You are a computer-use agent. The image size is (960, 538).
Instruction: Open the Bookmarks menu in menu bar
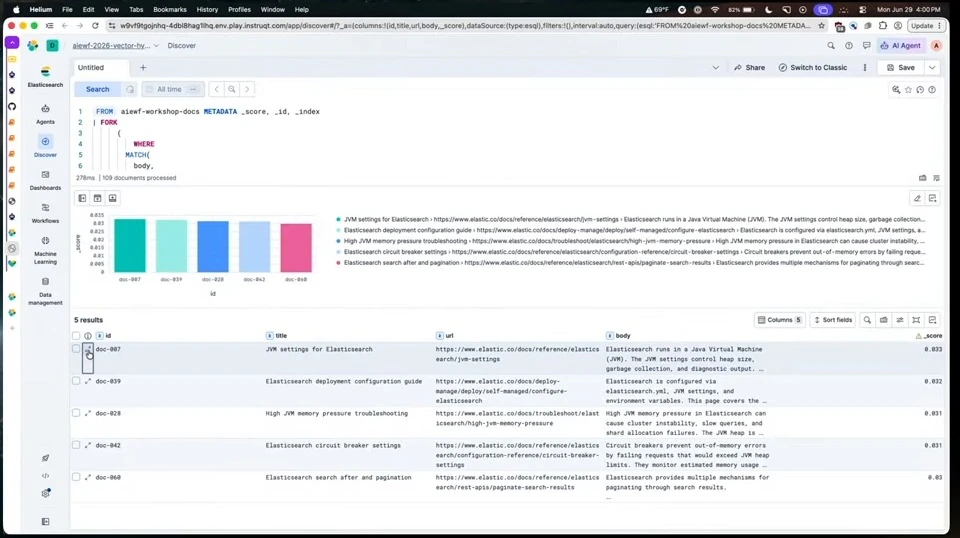(x=170, y=9)
